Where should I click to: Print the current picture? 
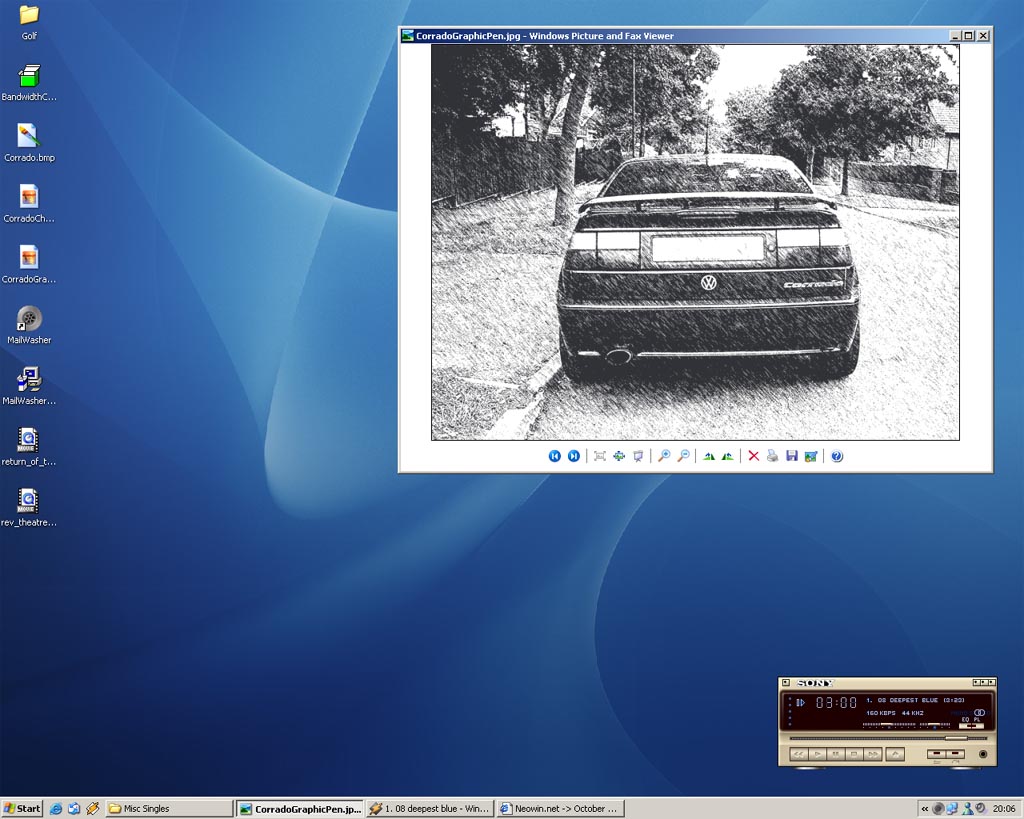[x=773, y=456]
